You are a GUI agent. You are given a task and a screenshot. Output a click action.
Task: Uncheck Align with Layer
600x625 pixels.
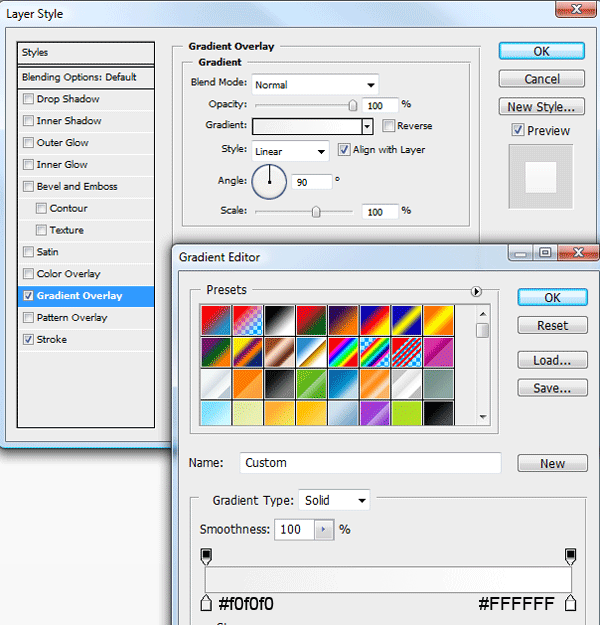click(344, 149)
